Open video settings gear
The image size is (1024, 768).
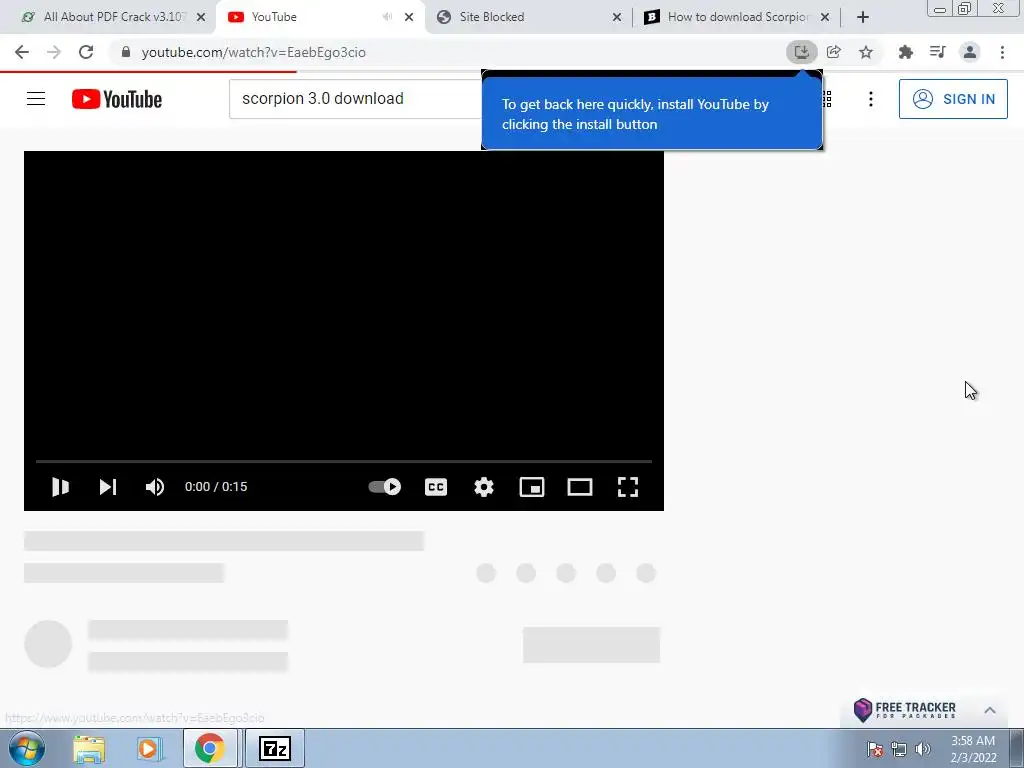tap(484, 487)
